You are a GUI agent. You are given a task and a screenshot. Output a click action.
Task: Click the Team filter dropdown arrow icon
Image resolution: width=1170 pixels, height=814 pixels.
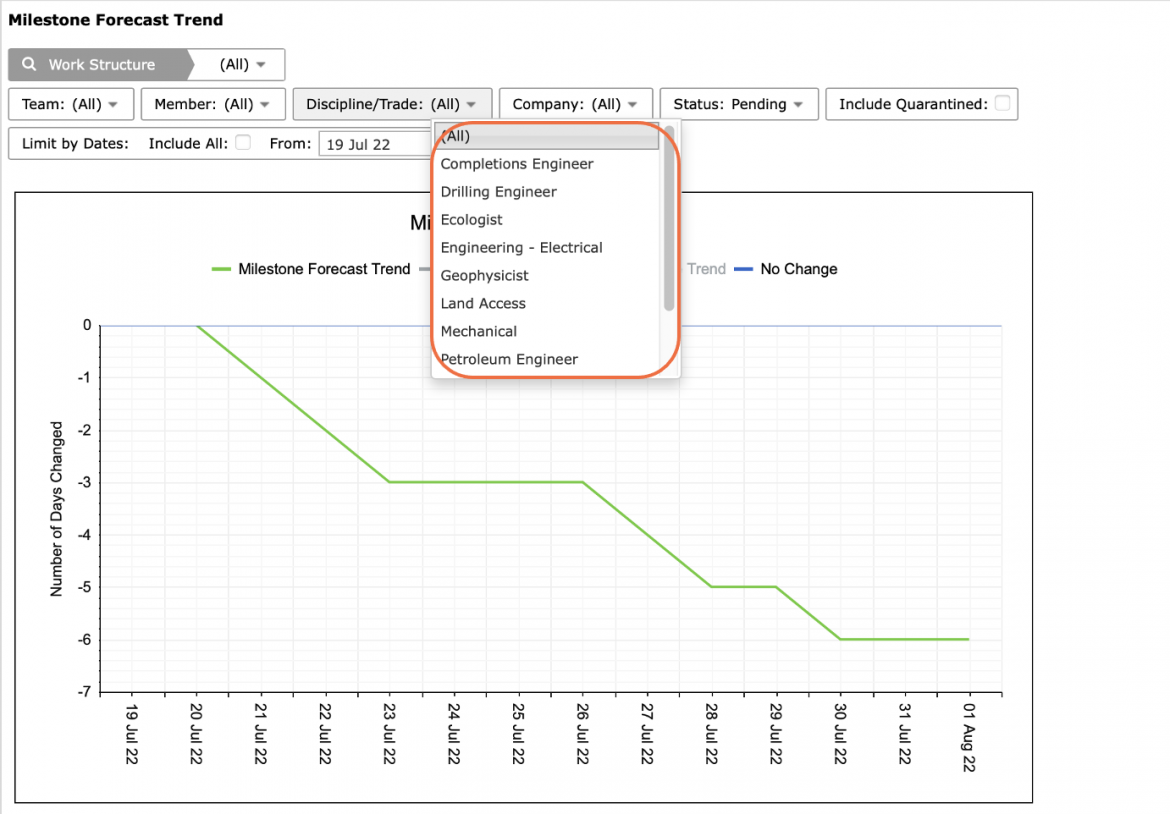click(113, 104)
